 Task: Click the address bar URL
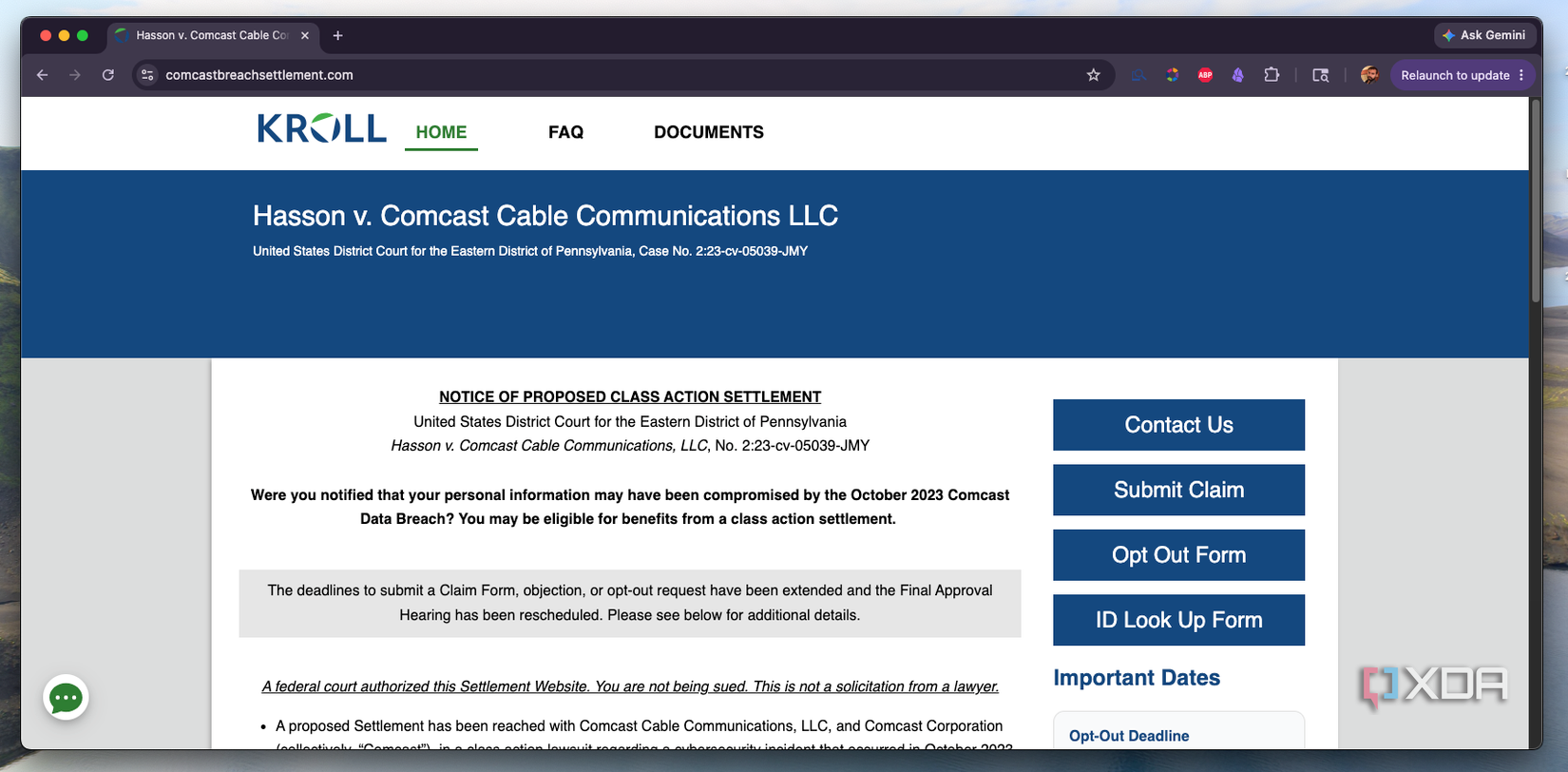pyautogui.click(x=259, y=75)
